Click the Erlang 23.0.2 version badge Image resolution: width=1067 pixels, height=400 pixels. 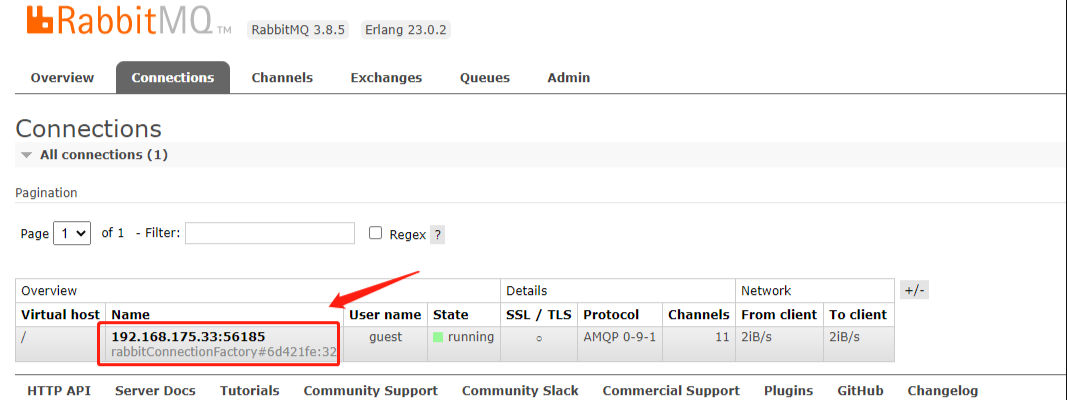pos(406,30)
